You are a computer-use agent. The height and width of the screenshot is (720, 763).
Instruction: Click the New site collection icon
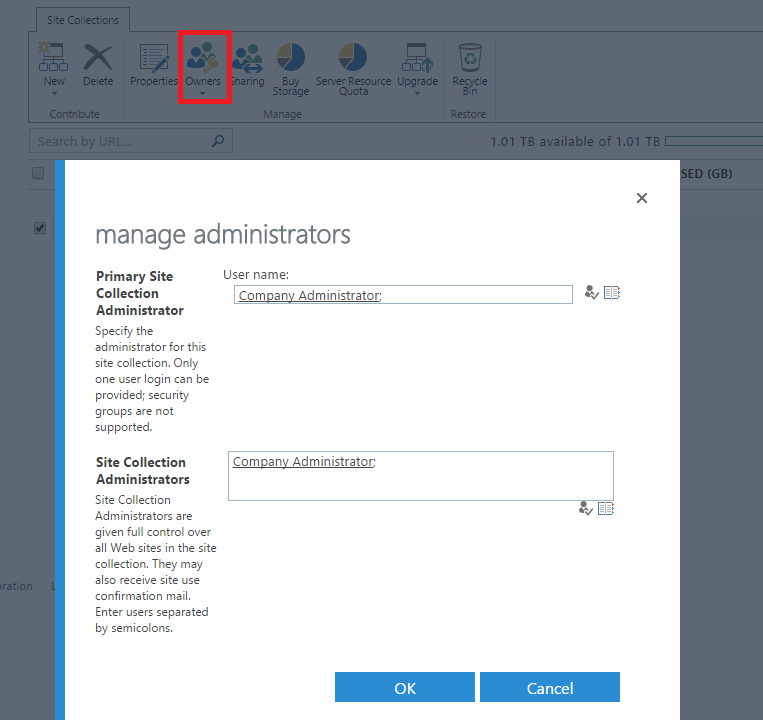(54, 57)
